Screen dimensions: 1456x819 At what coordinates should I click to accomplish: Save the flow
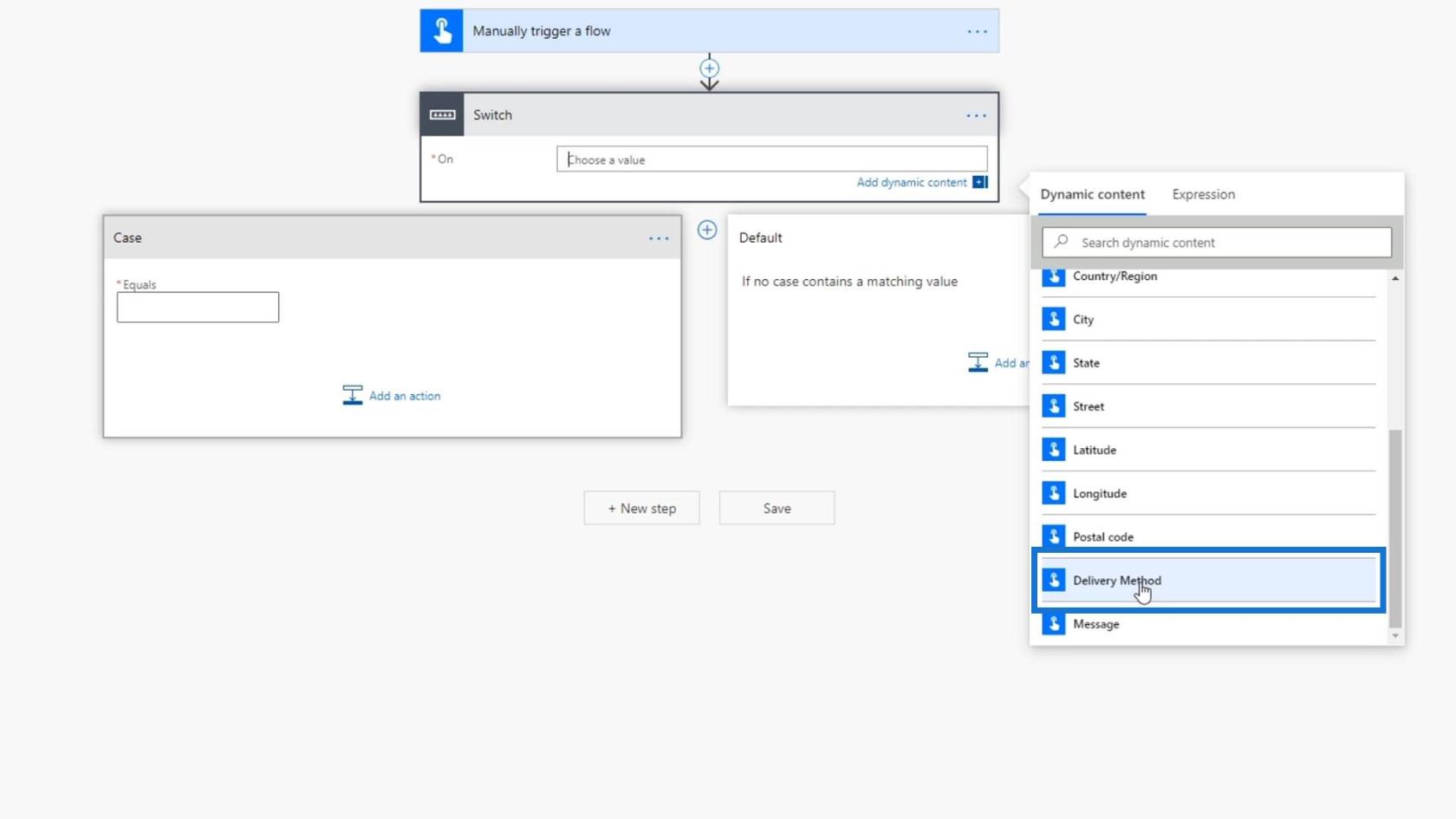[777, 508]
